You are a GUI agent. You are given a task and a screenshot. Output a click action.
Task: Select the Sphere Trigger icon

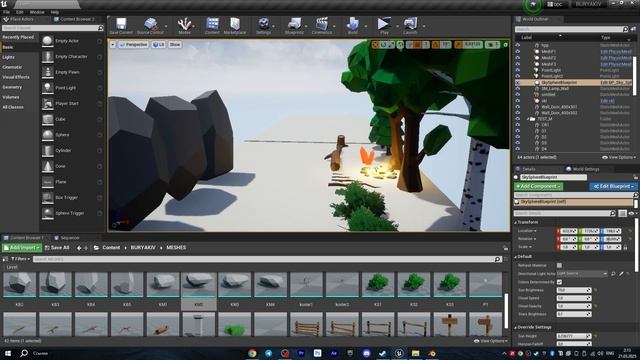(x=48, y=213)
